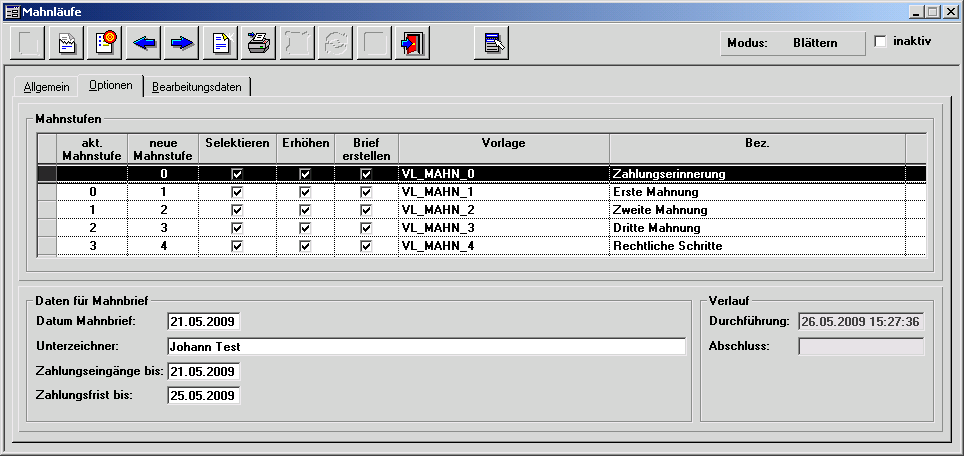Click the Datum Mahnbrief date field
Viewport: 964px width, 456px height.
coord(204,322)
